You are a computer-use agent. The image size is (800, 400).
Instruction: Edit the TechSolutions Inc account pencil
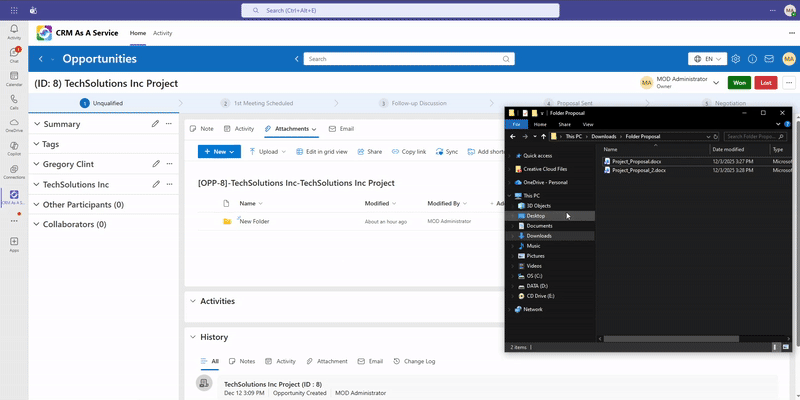(x=156, y=184)
